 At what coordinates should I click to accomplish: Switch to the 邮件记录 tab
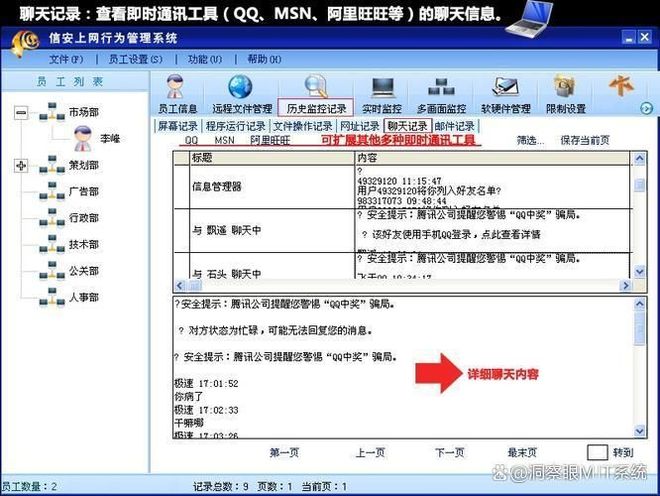[455, 126]
